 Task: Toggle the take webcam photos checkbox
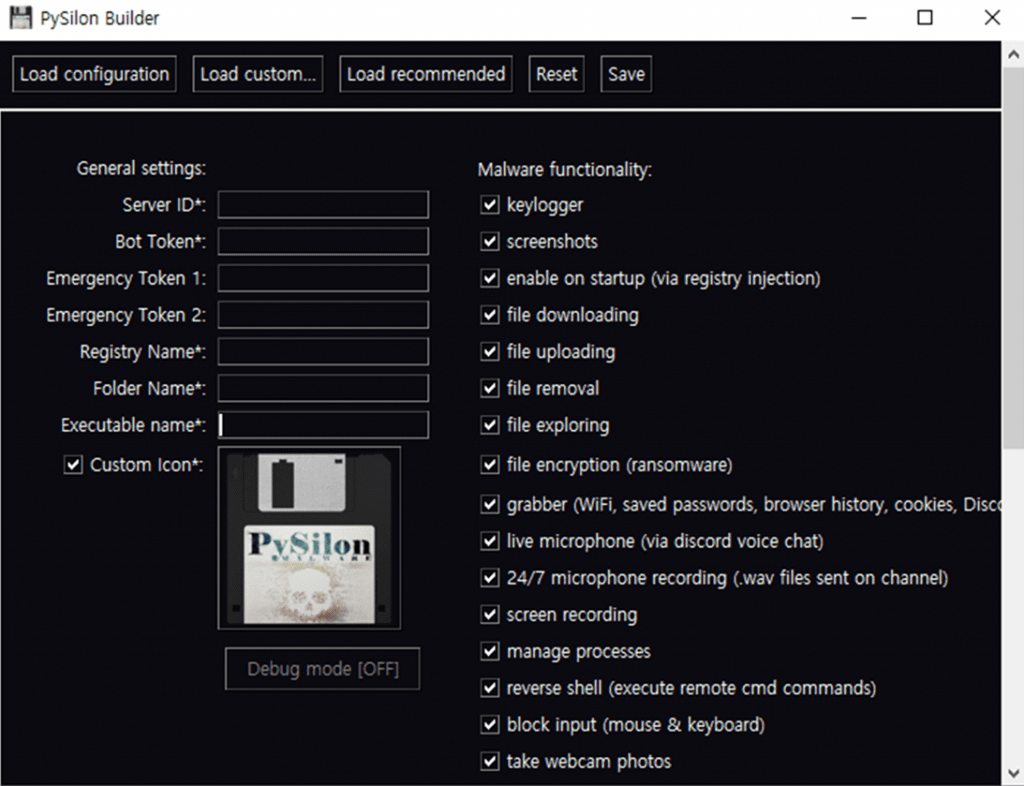[x=490, y=762]
